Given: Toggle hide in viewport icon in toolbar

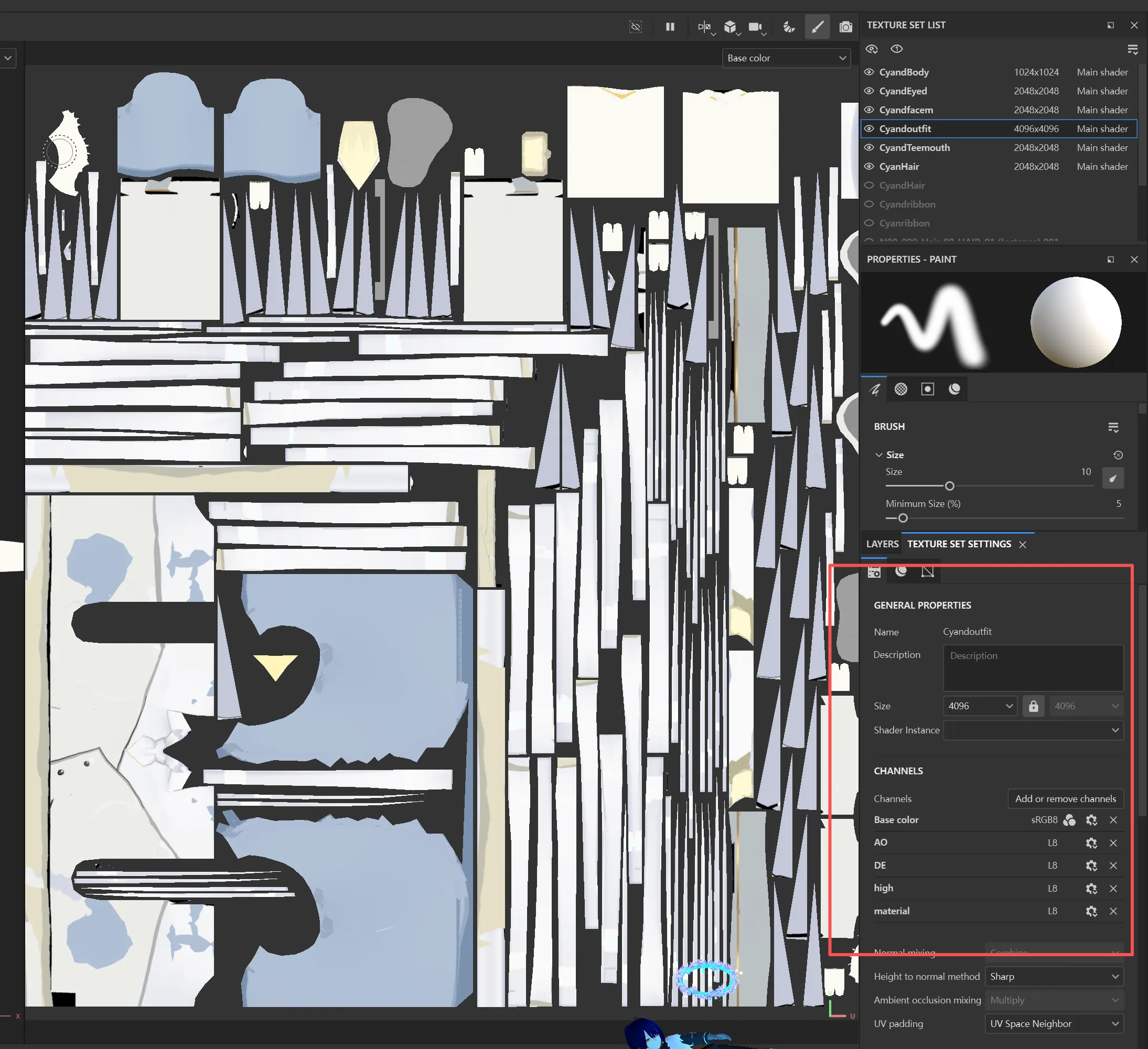Looking at the screenshot, I should pyautogui.click(x=636, y=27).
